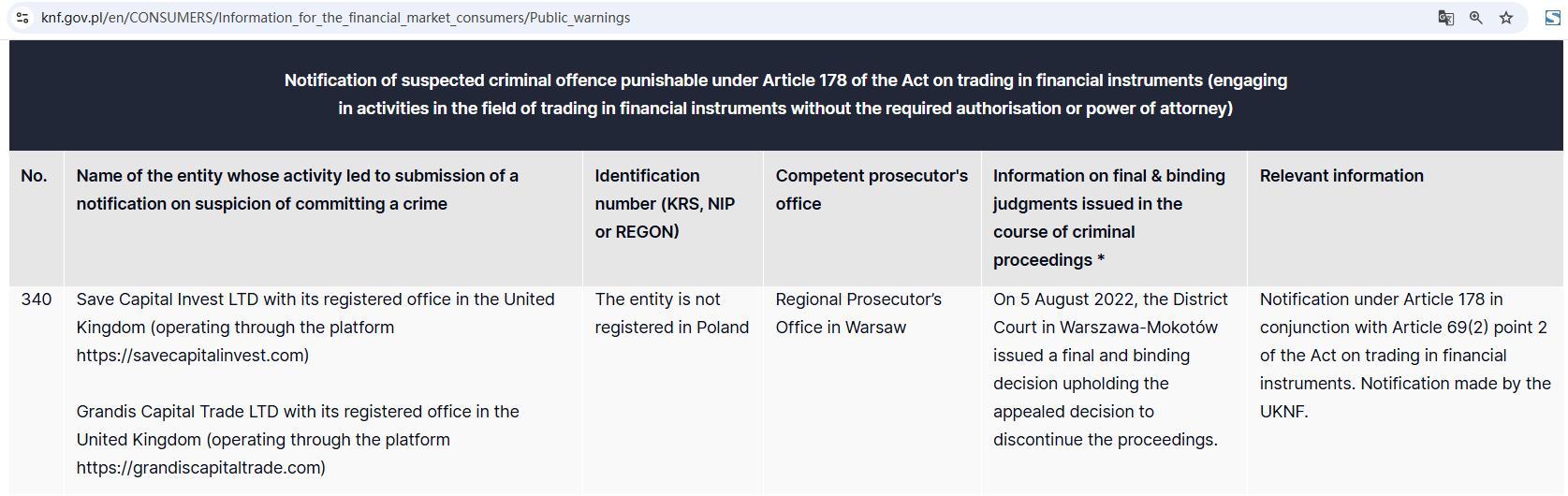1568x496 pixels.
Task: Click the https://grandiscapitaltrade.com platform text
Action: pos(200,468)
